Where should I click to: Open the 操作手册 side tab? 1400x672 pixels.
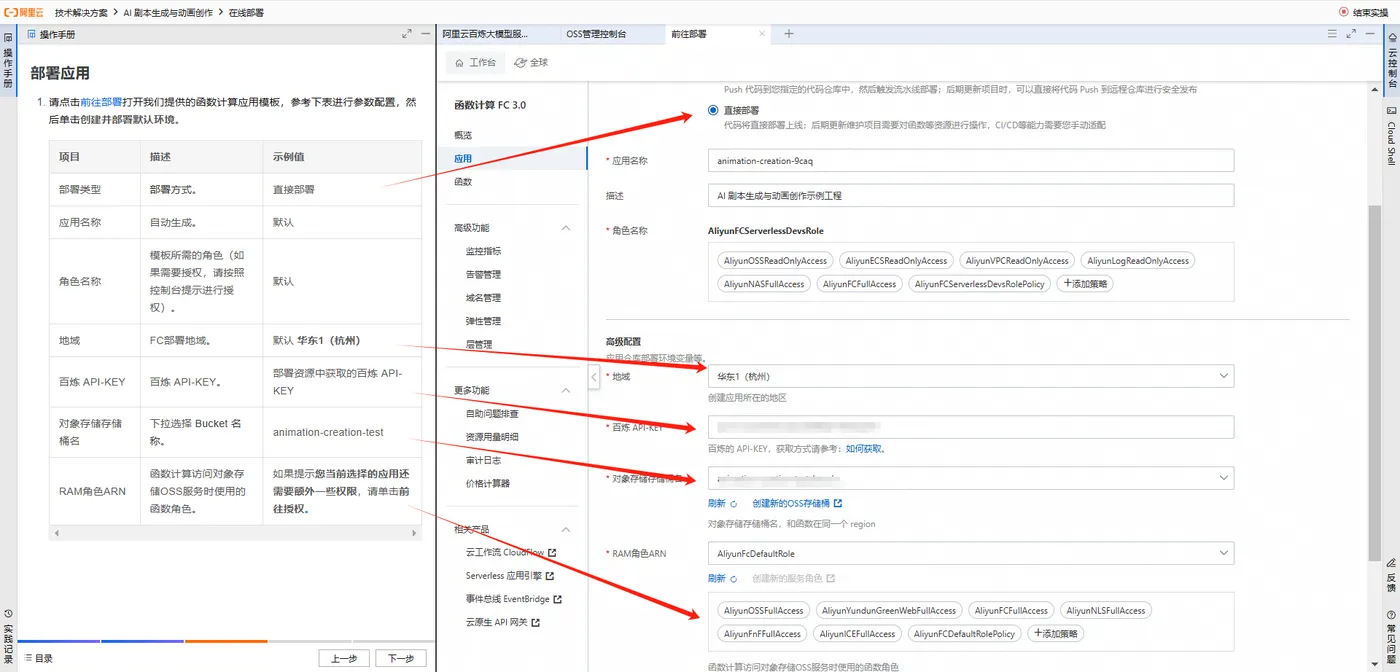8,61
